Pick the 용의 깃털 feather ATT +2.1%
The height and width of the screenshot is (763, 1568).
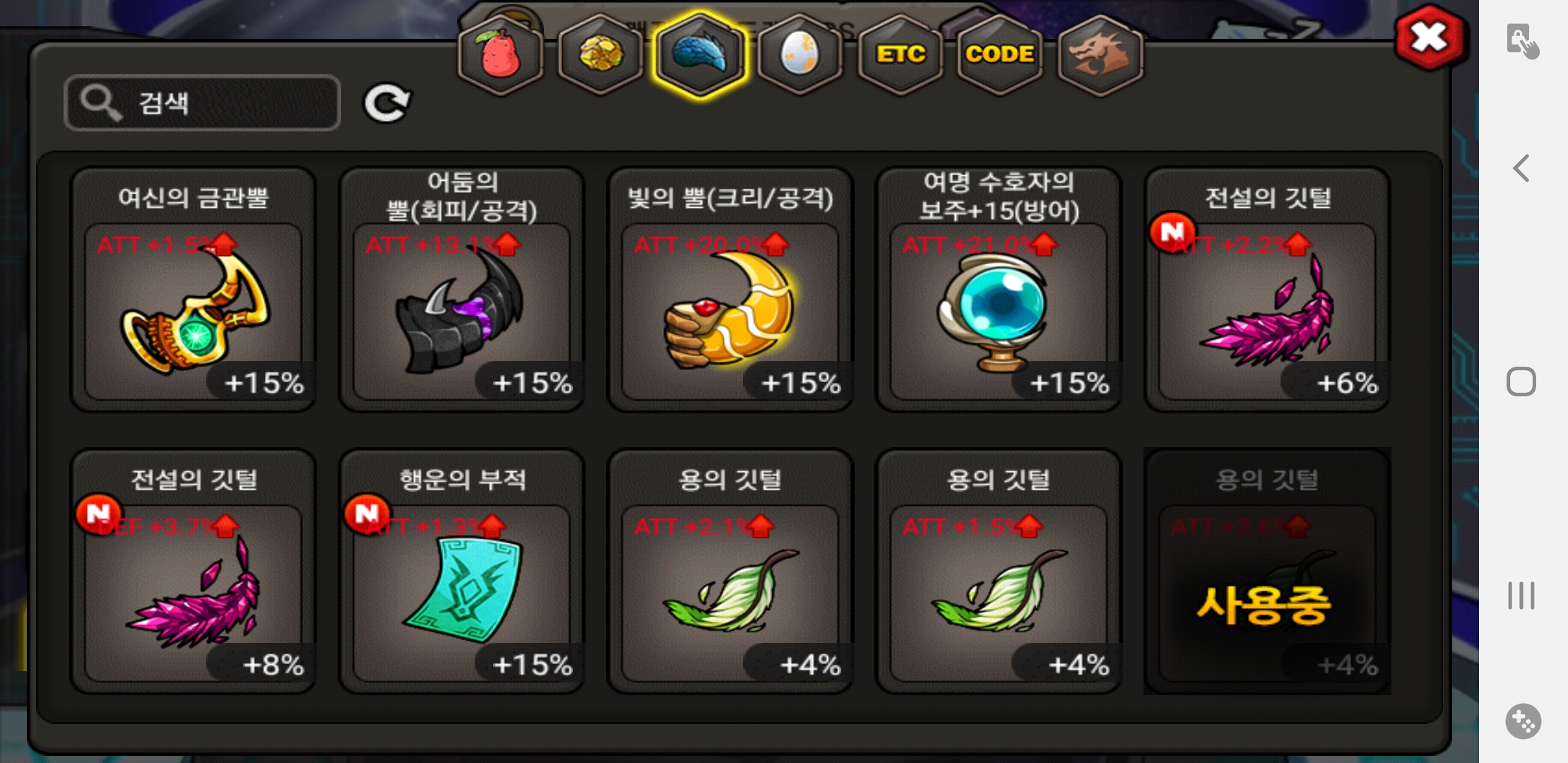pyautogui.click(x=730, y=572)
